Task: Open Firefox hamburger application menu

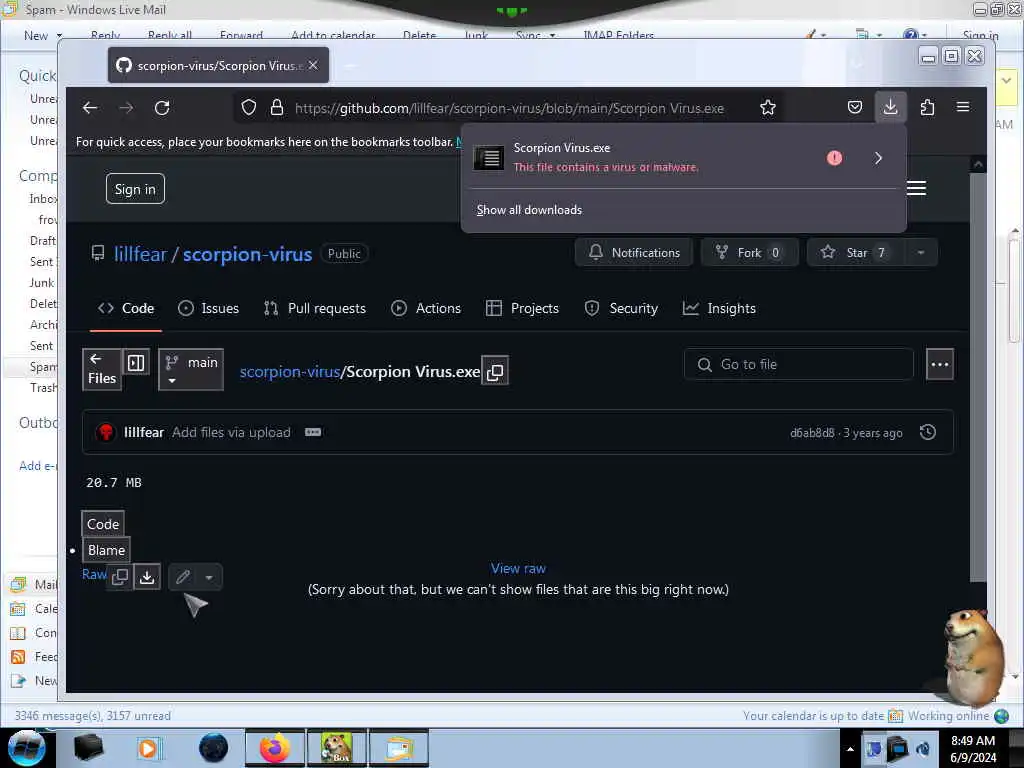Action: pyautogui.click(x=963, y=107)
